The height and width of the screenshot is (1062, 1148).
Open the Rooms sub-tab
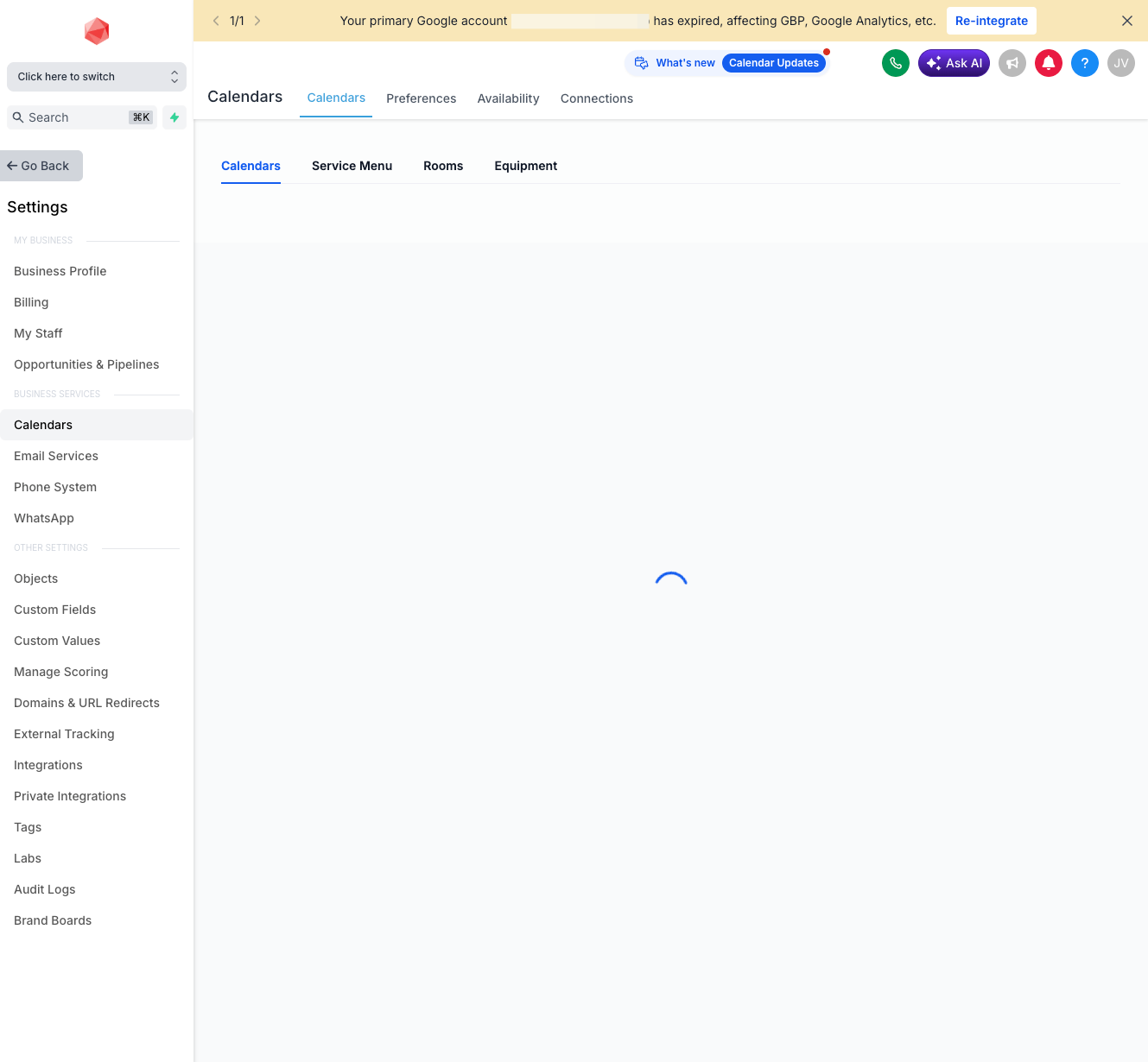(x=443, y=166)
